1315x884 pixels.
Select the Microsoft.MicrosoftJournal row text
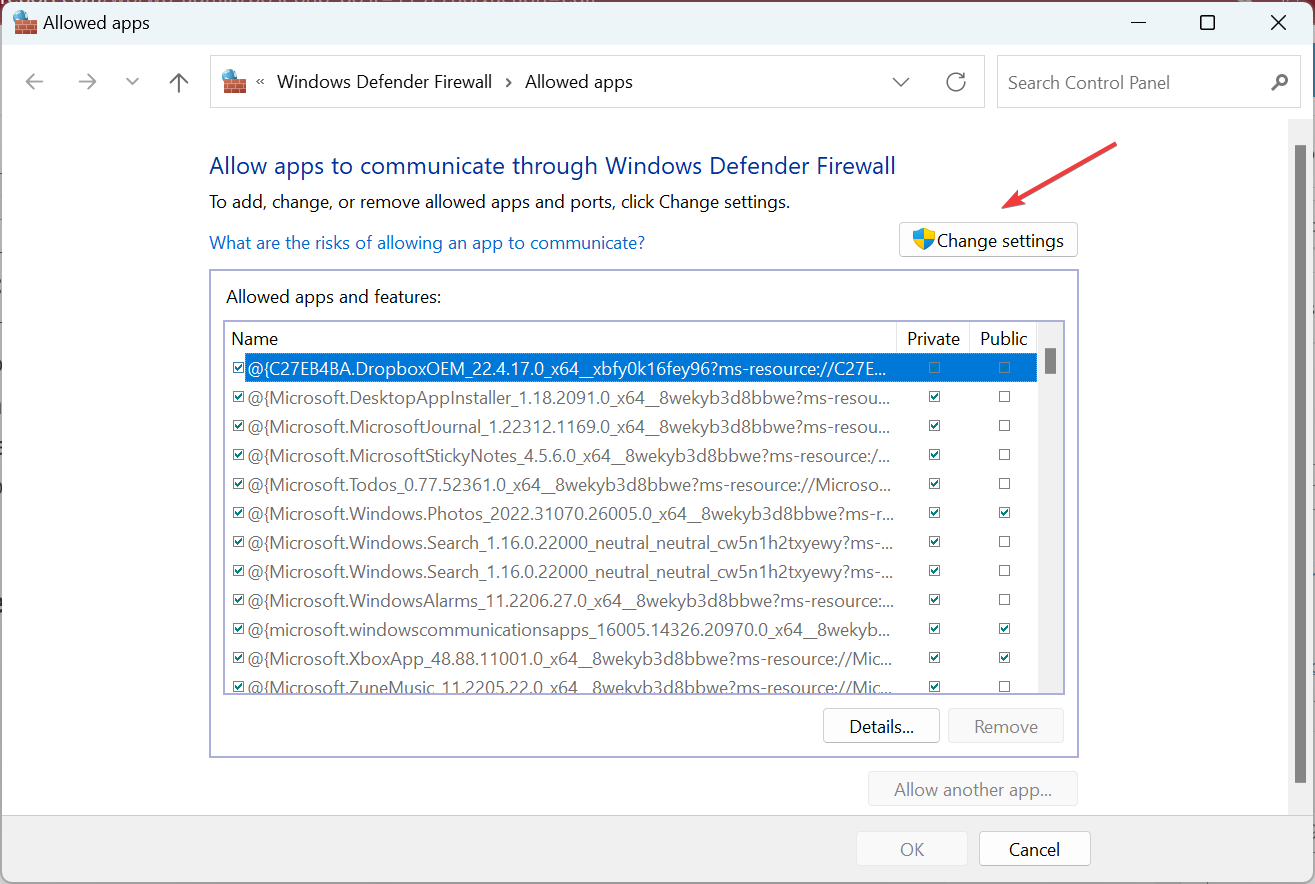[x=569, y=427]
